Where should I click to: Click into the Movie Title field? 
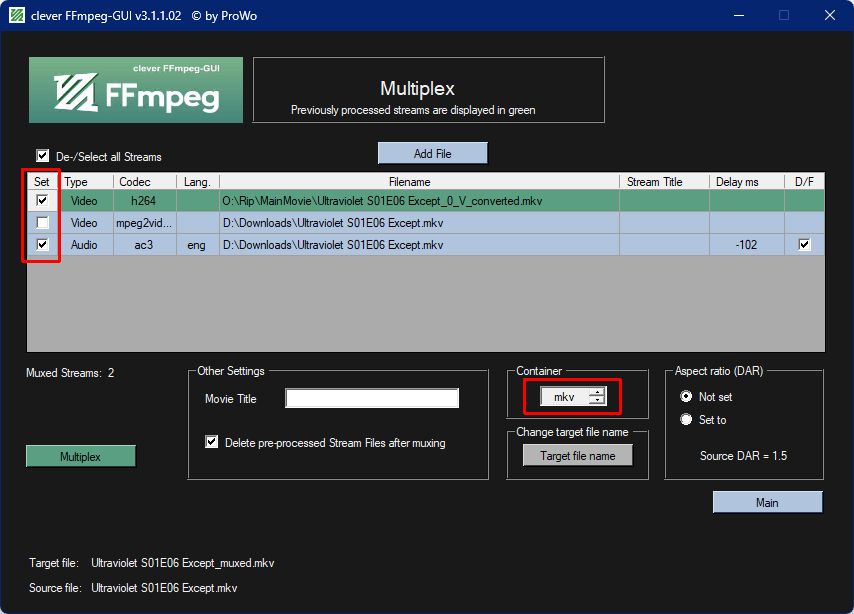372,398
